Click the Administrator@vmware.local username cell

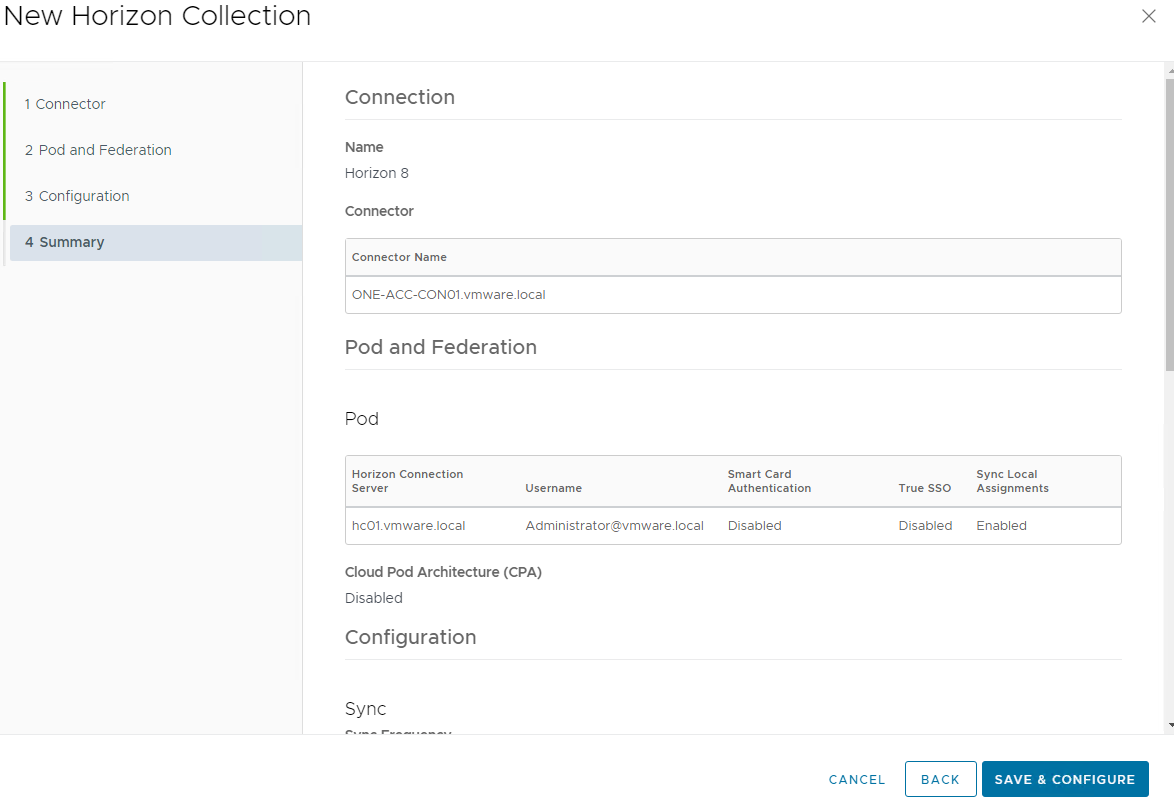click(x=614, y=525)
